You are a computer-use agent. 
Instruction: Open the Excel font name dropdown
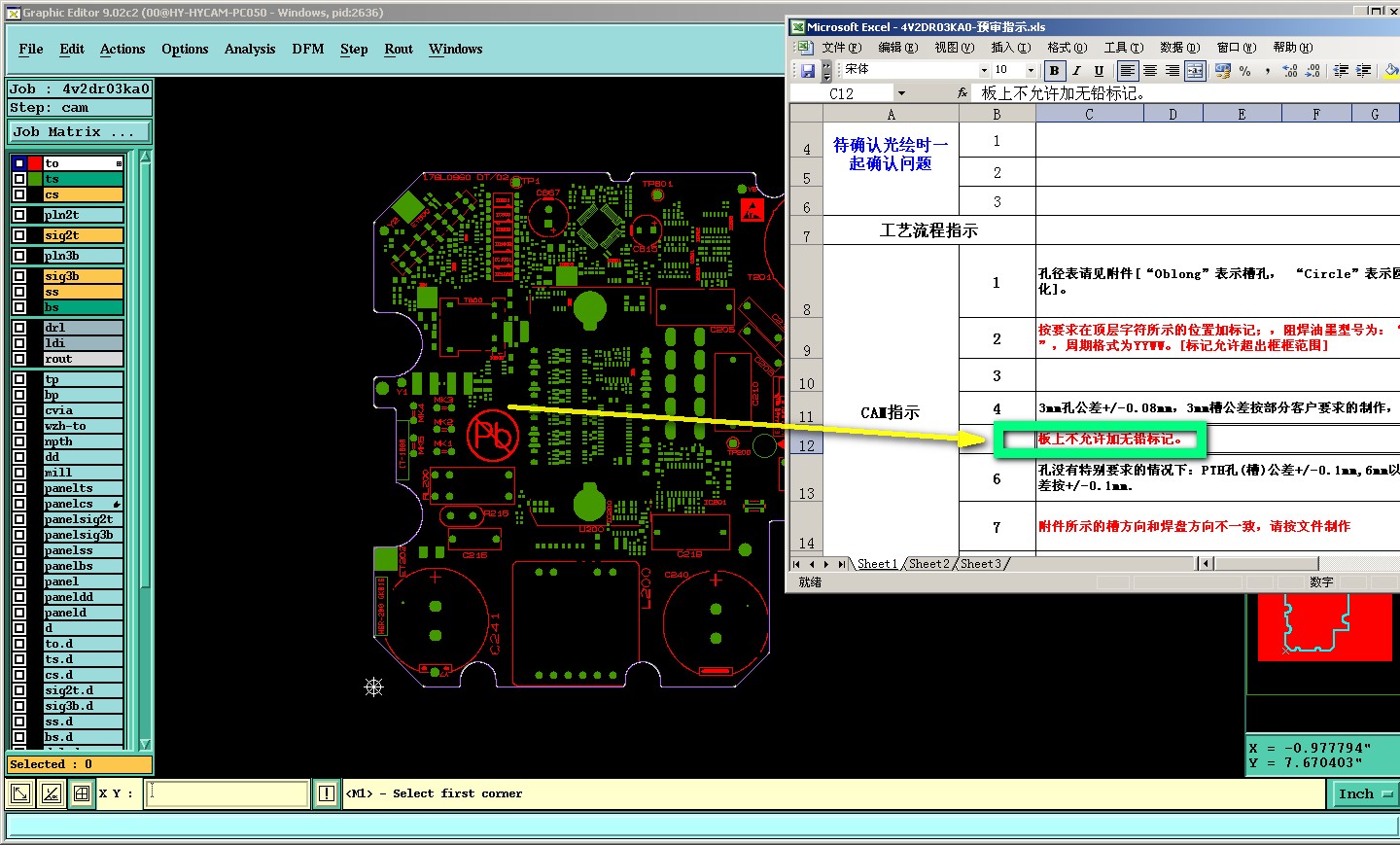(984, 70)
